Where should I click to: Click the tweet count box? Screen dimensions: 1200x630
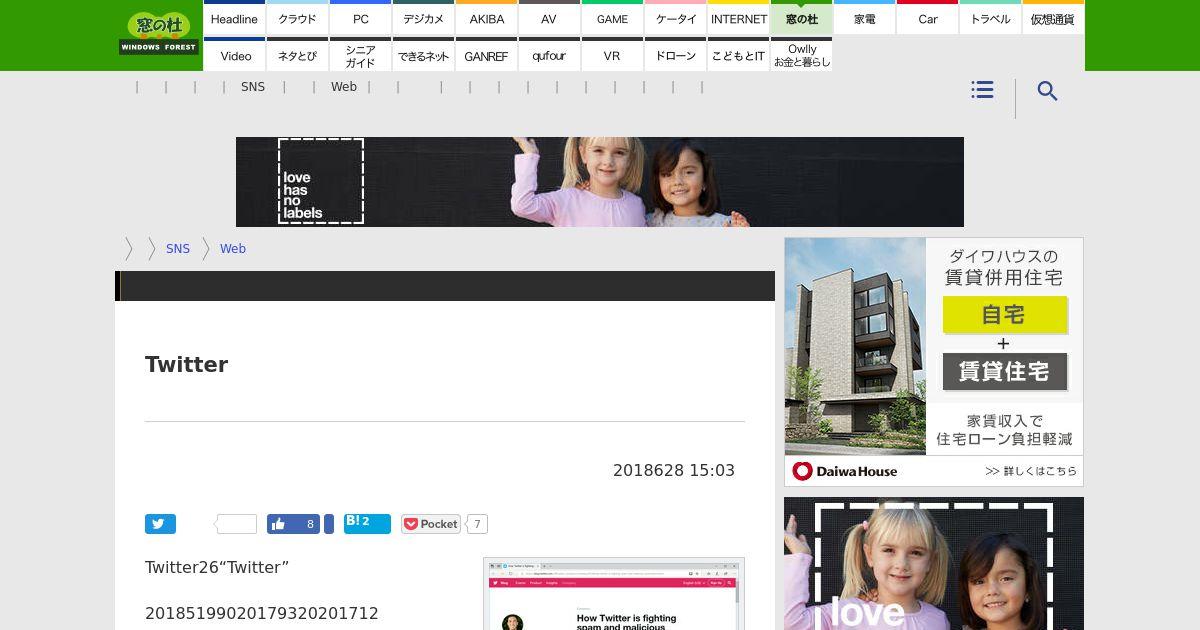237,524
